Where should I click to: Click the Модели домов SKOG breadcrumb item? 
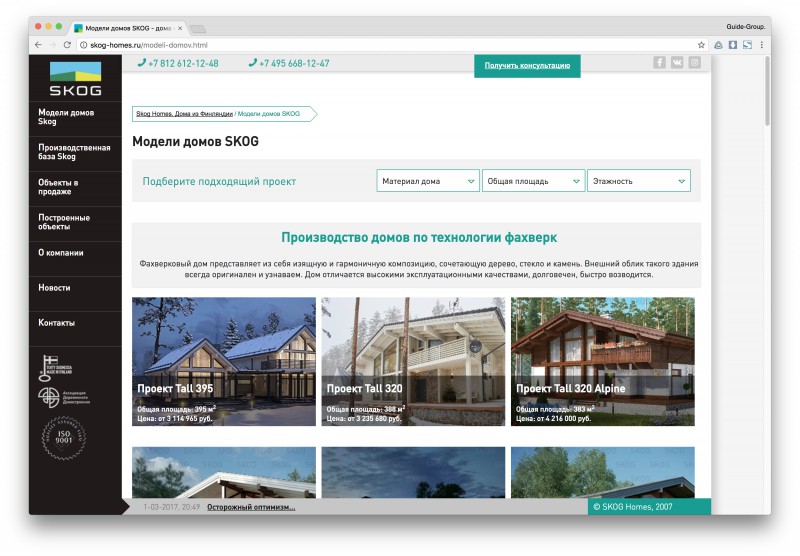[x=269, y=114]
